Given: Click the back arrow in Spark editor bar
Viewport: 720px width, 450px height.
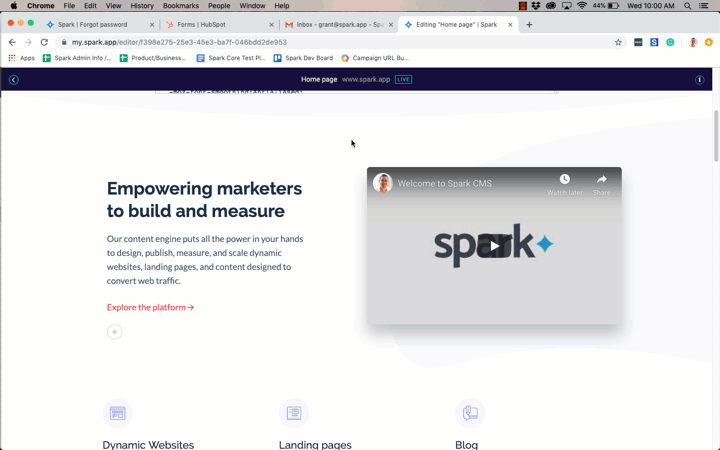Looking at the screenshot, I should point(13,80).
